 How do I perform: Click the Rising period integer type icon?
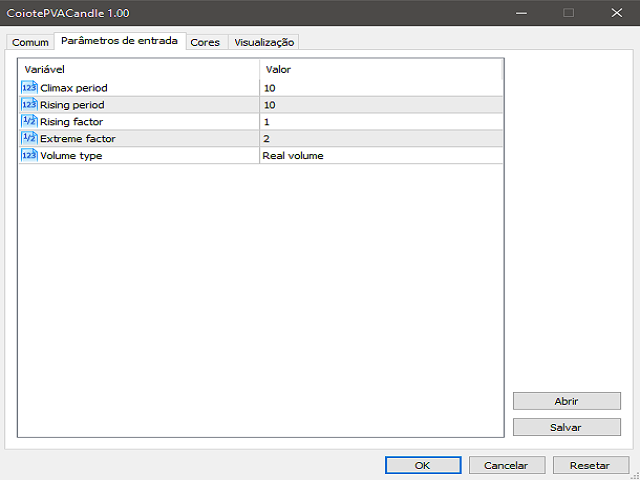coord(28,105)
